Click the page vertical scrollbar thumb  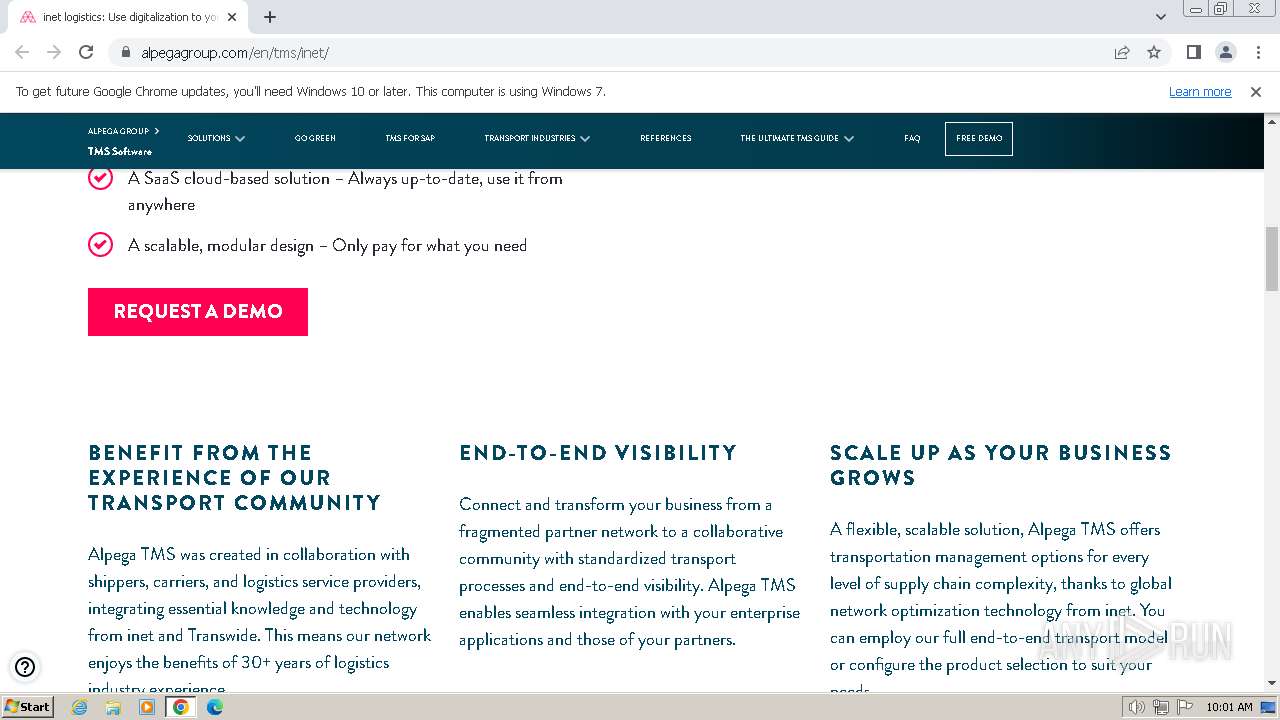(x=1271, y=258)
